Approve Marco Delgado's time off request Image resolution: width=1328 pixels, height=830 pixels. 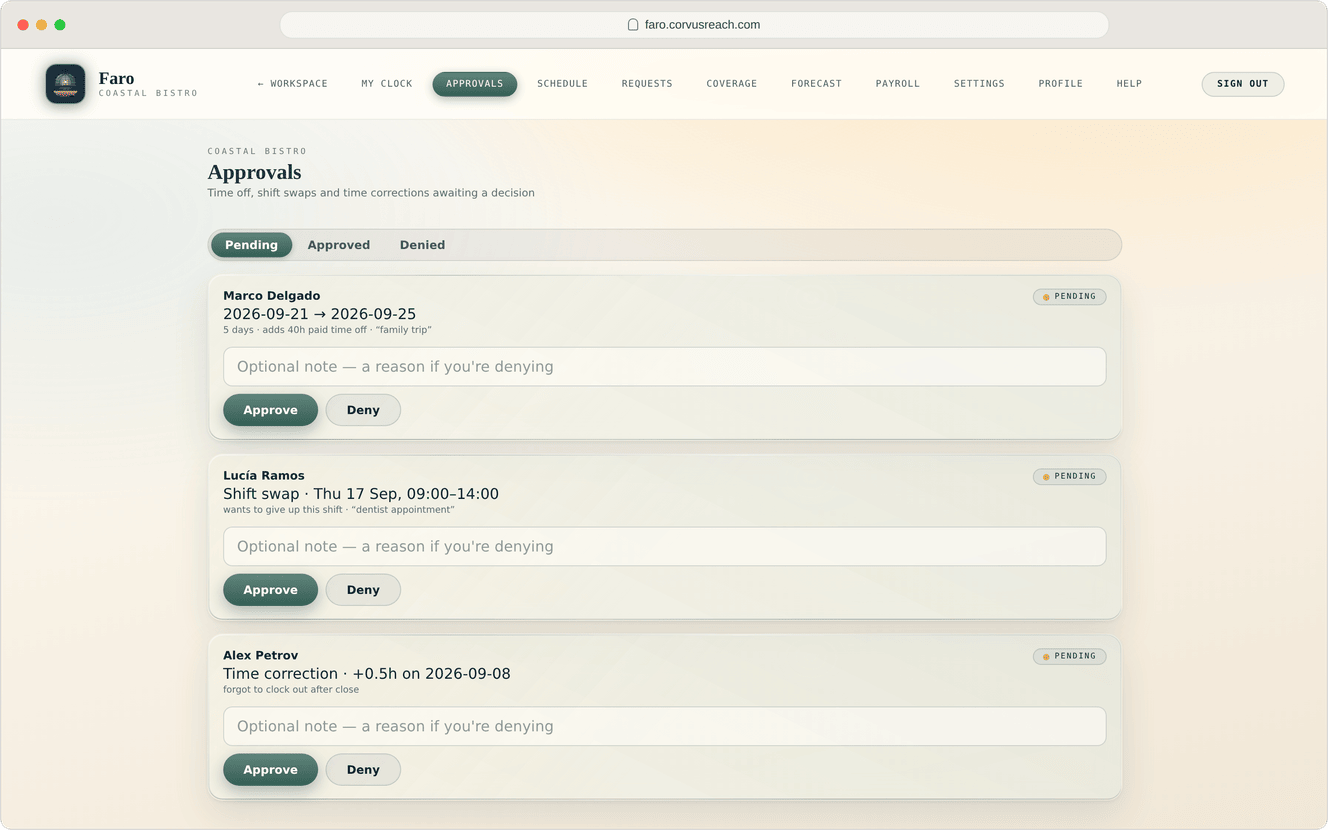(x=270, y=410)
